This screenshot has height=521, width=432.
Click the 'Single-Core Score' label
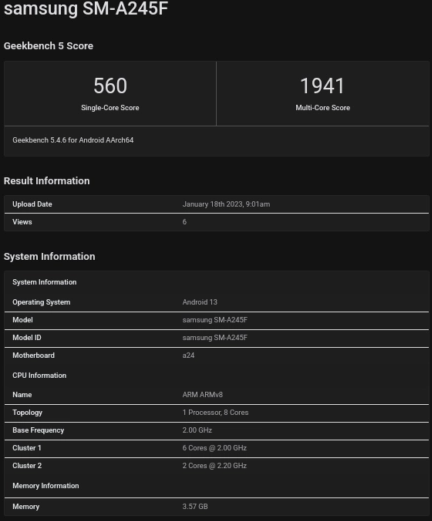(x=110, y=108)
